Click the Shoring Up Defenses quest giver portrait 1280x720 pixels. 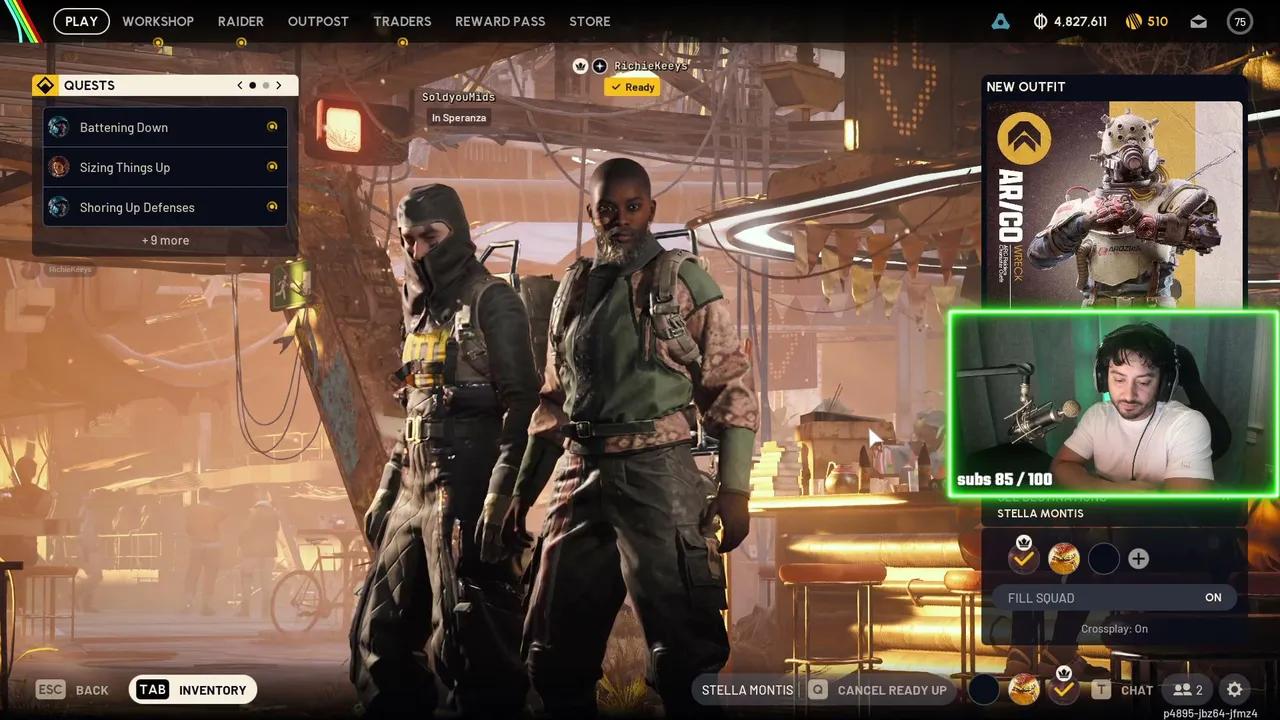(59, 207)
